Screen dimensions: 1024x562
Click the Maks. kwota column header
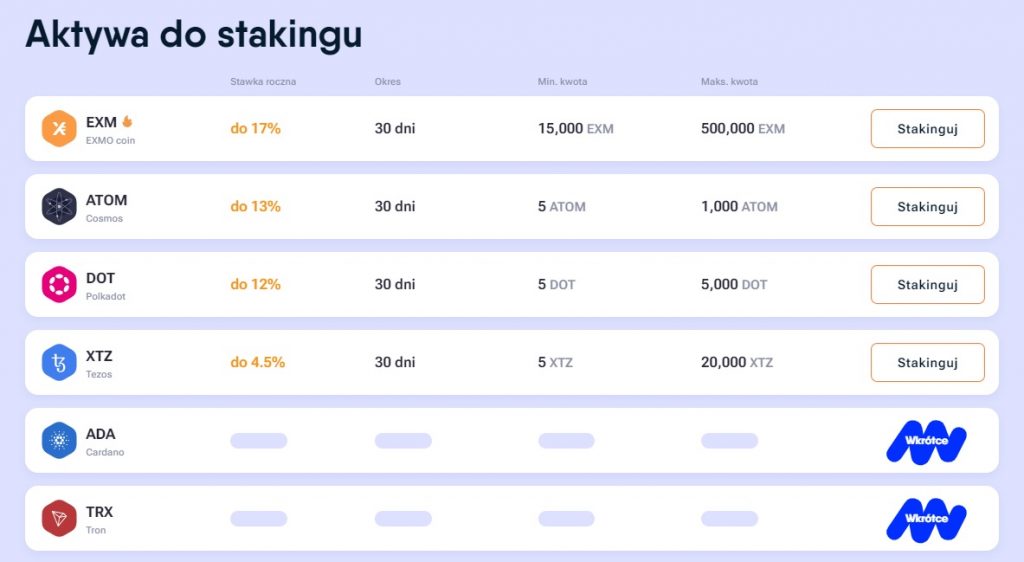(729, 82)
